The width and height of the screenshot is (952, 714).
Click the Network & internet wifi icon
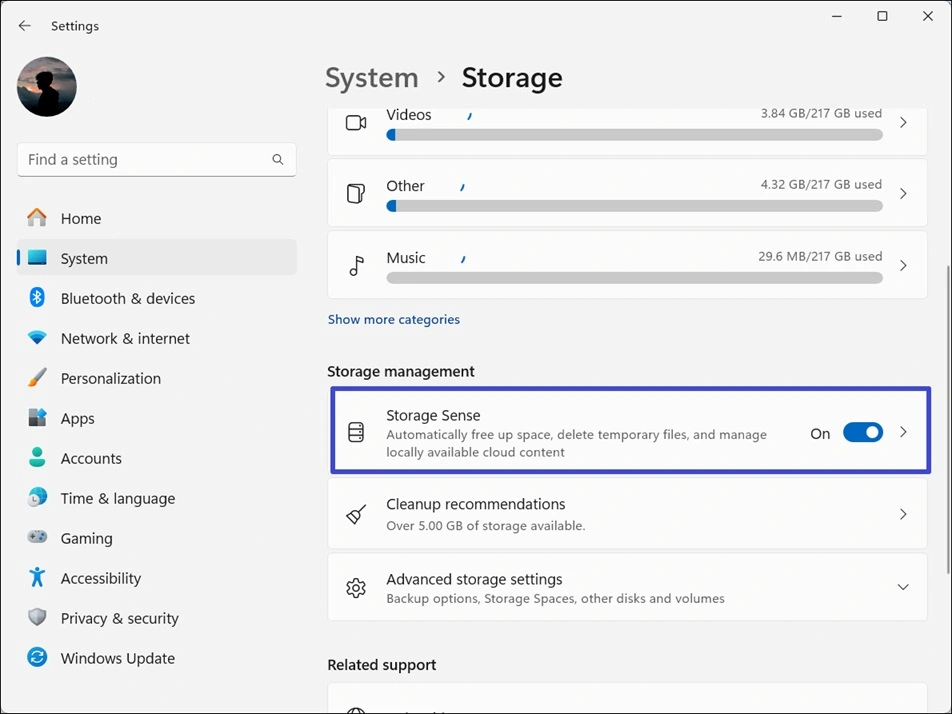coord(37,338)
